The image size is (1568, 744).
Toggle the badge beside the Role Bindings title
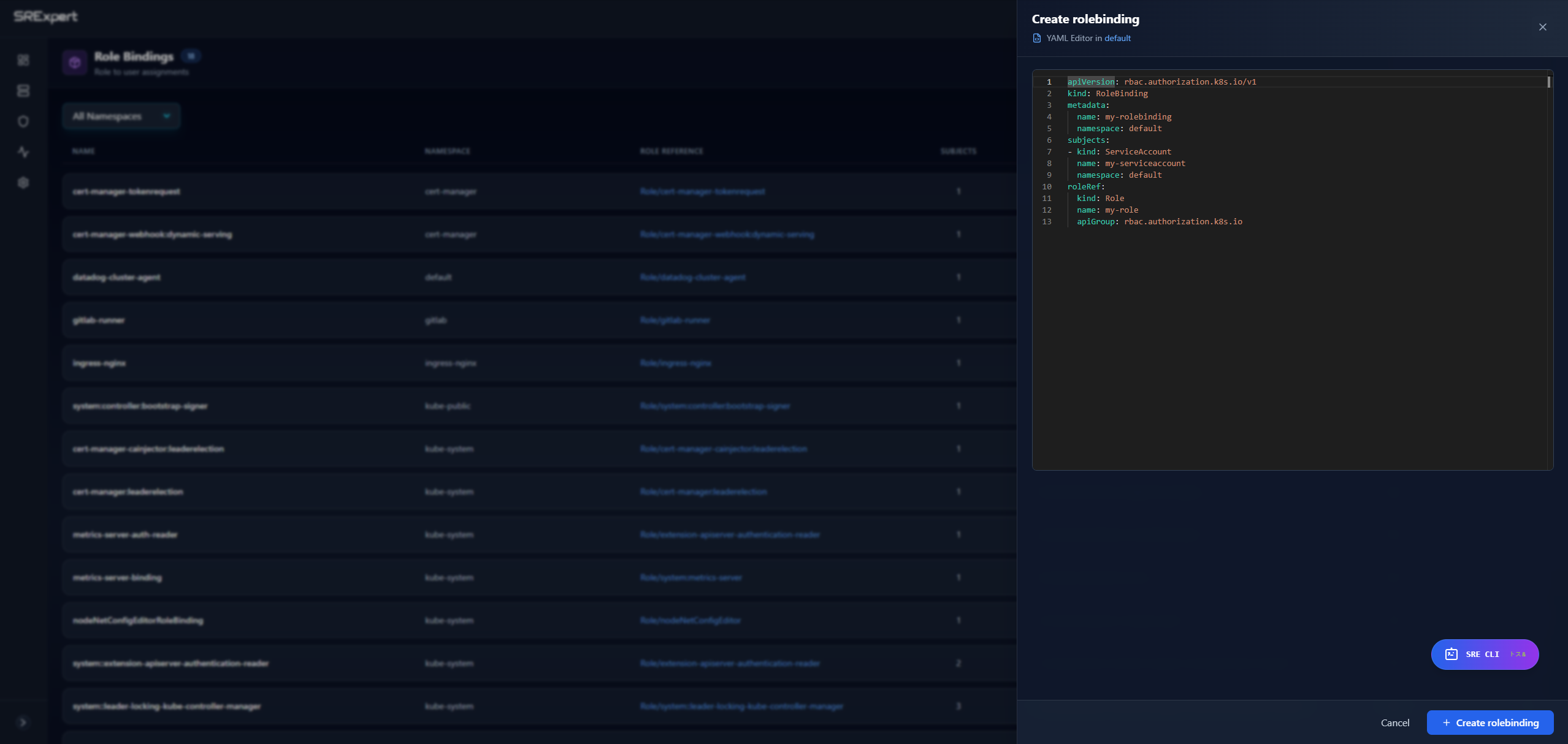click(191, 56)
